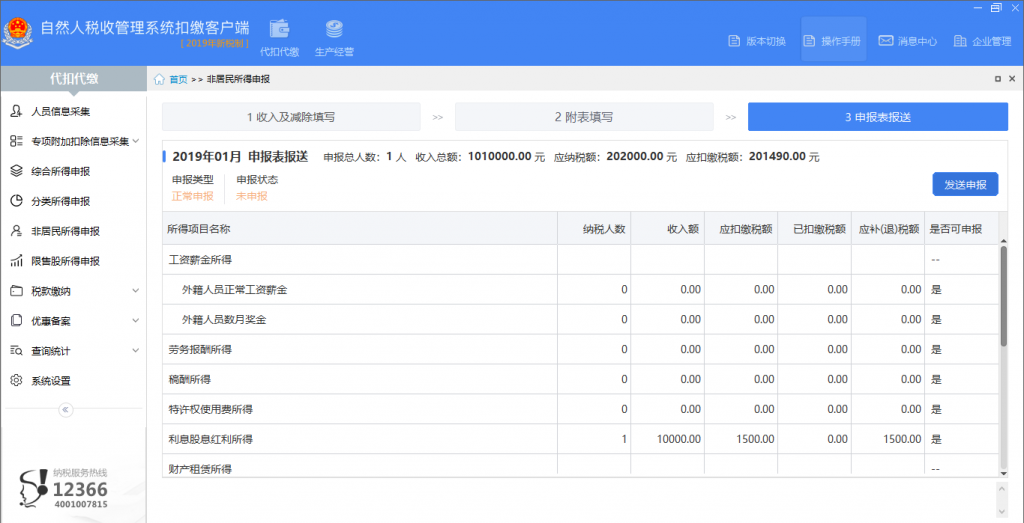Click the 应补(退)税额 column header
The width and height of the screenshot is (1024, 523).
pos(888,229)
